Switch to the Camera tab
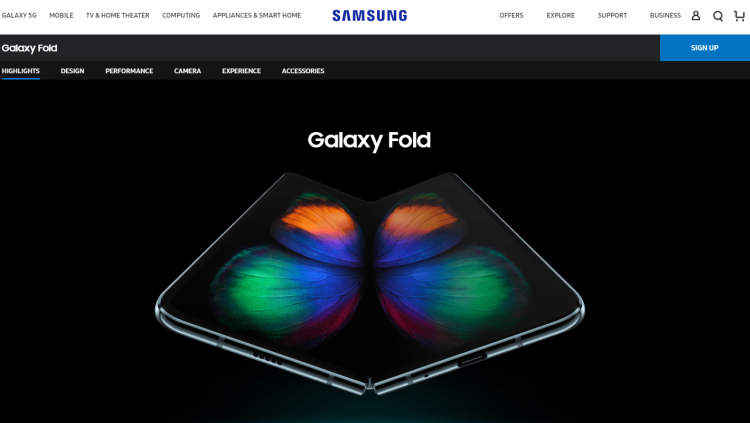Viewport: 750px width, 423px height. point(188,71)
